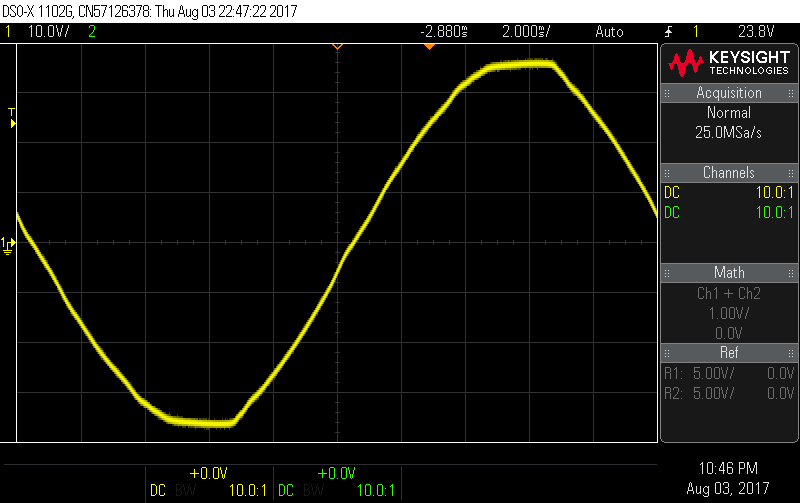Click the trigger source 1 label
Image resolution: width=800 pixels, height=503 pixels.
pos(696,32)
